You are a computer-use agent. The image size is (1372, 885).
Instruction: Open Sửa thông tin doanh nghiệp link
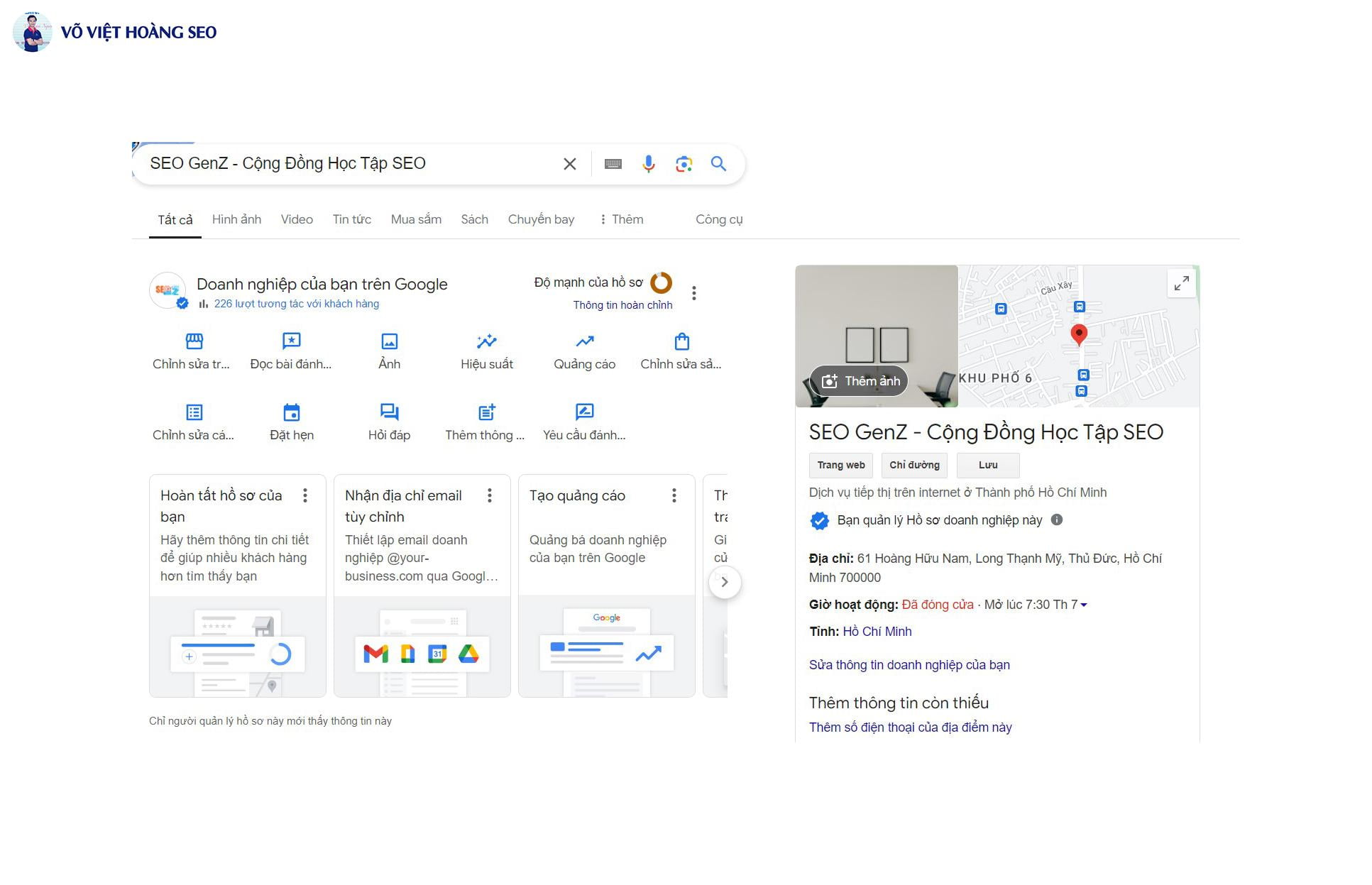(909, 665)
